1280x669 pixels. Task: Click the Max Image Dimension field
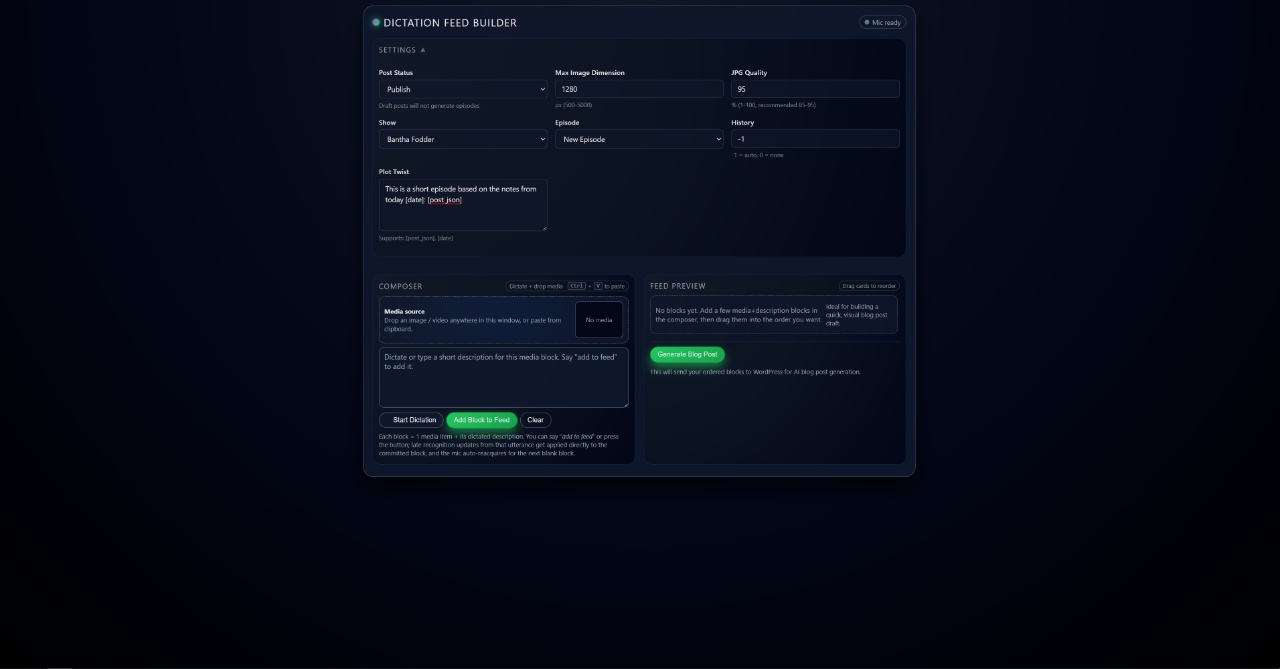click(639, 89)
